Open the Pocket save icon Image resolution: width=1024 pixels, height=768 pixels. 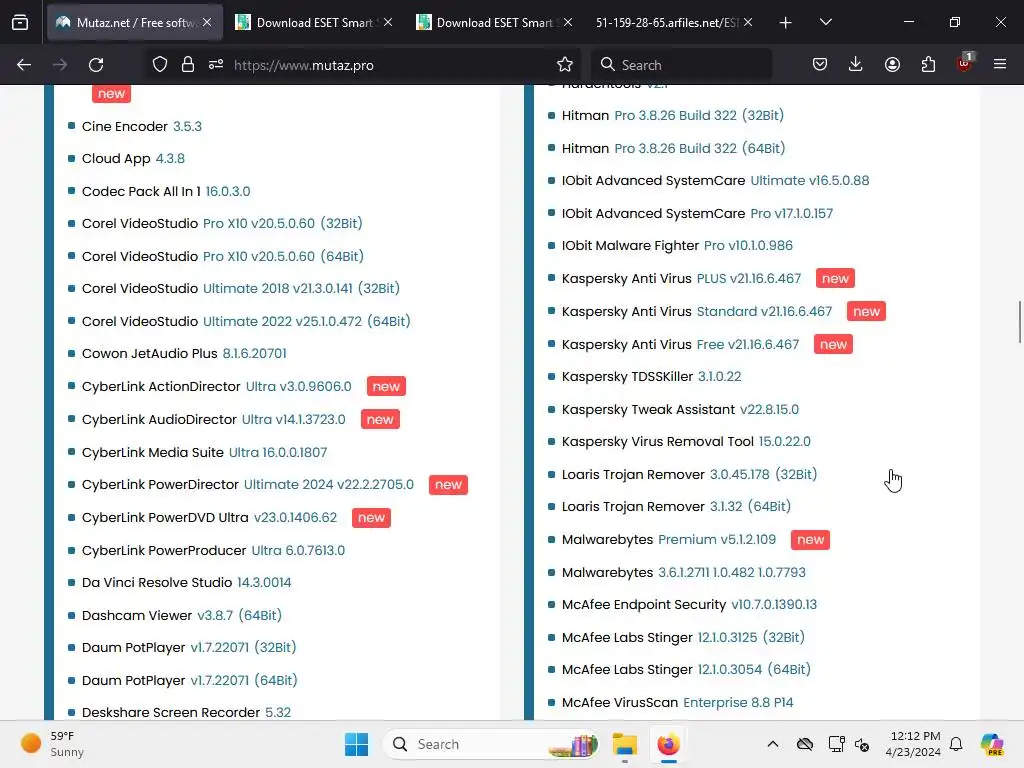[820, 65]
